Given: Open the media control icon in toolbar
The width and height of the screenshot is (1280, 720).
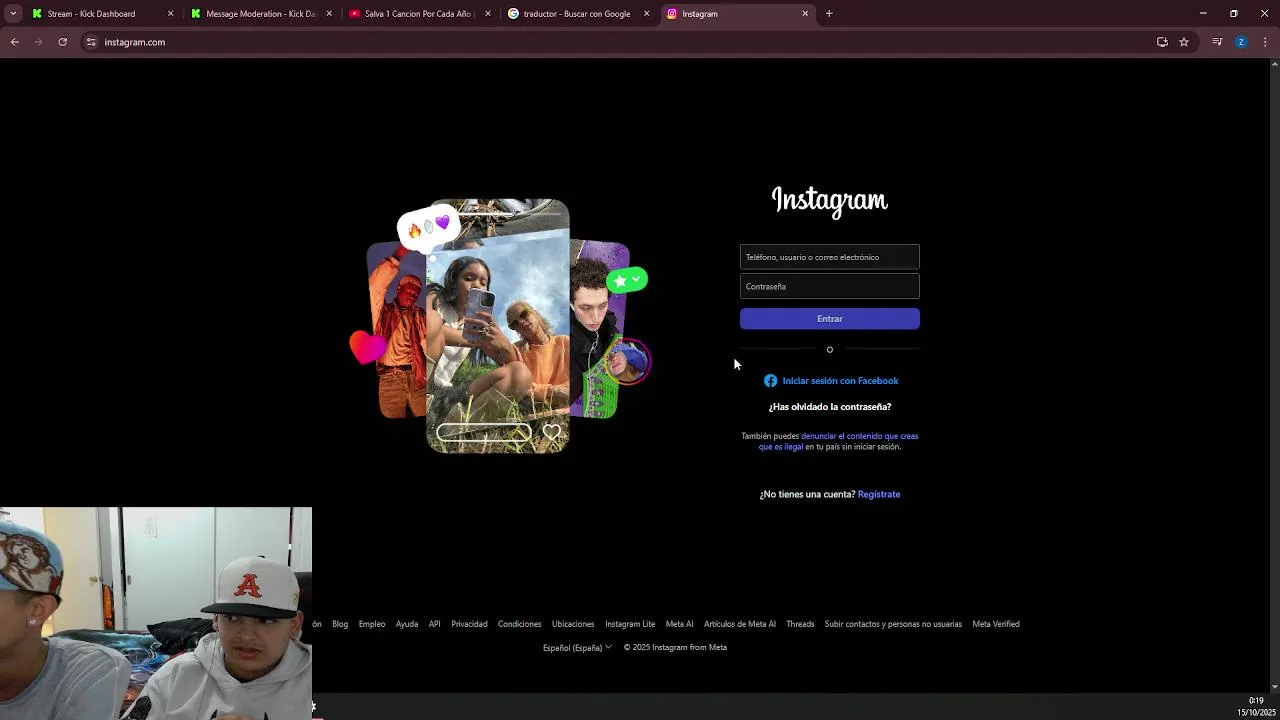Looking at the screenshot, I should 1217,42.
